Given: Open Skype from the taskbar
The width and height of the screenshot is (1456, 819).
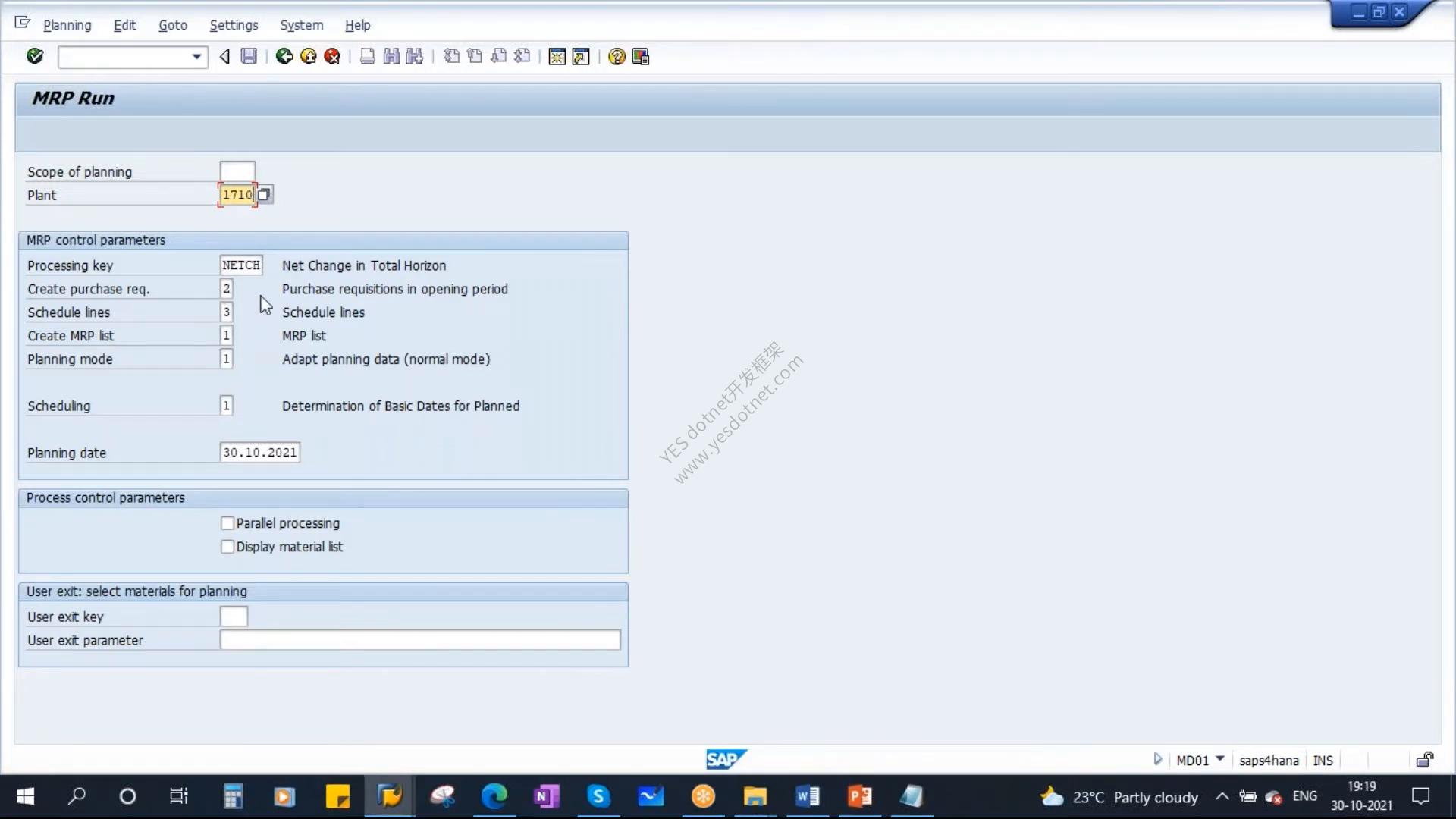Looking at the screenshot, I should (598, 796).
